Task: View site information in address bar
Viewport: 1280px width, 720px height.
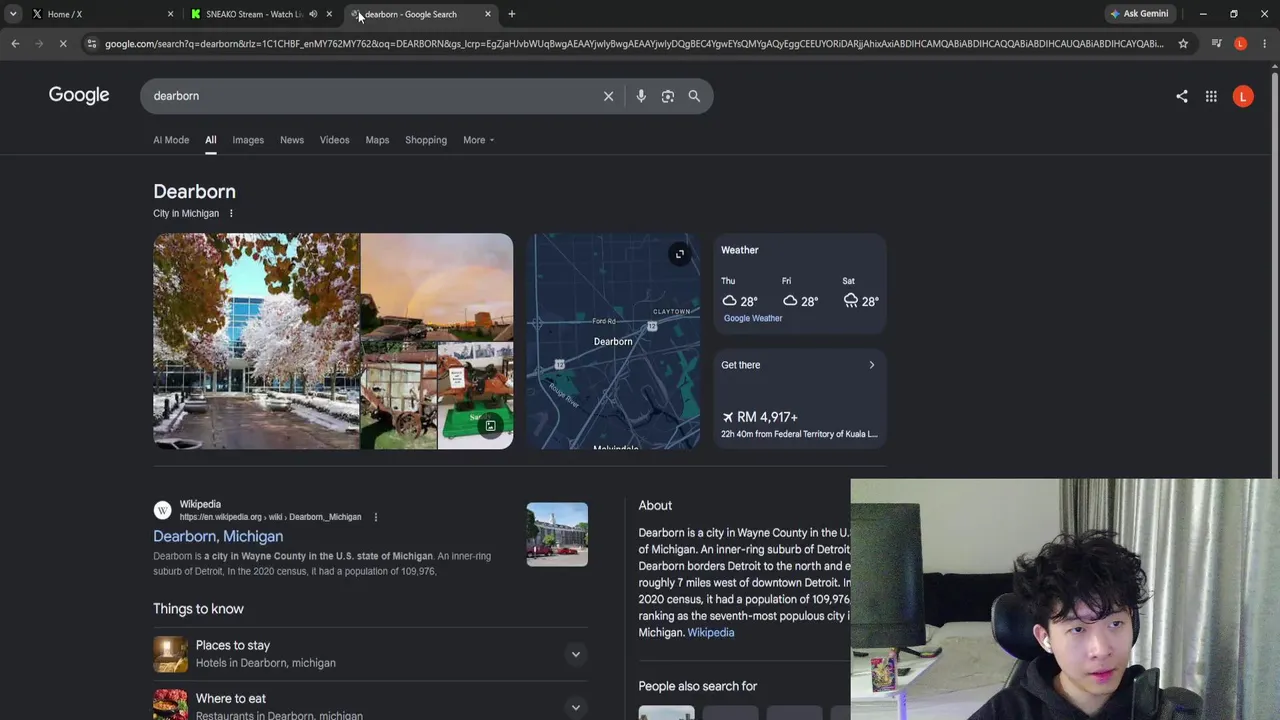Action: click(x=91, y=44)
